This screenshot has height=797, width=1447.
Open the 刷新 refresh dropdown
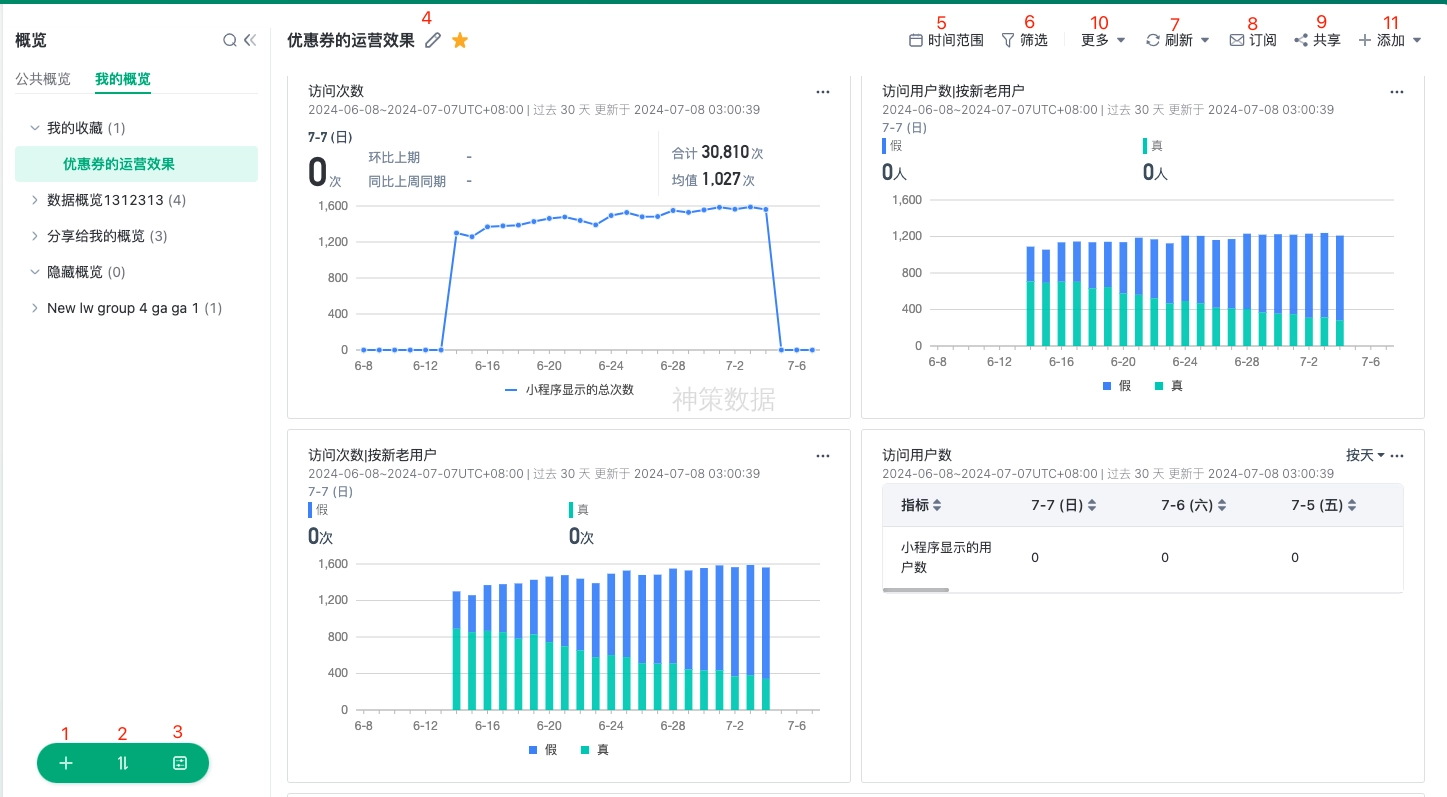tap(1178, 40)
